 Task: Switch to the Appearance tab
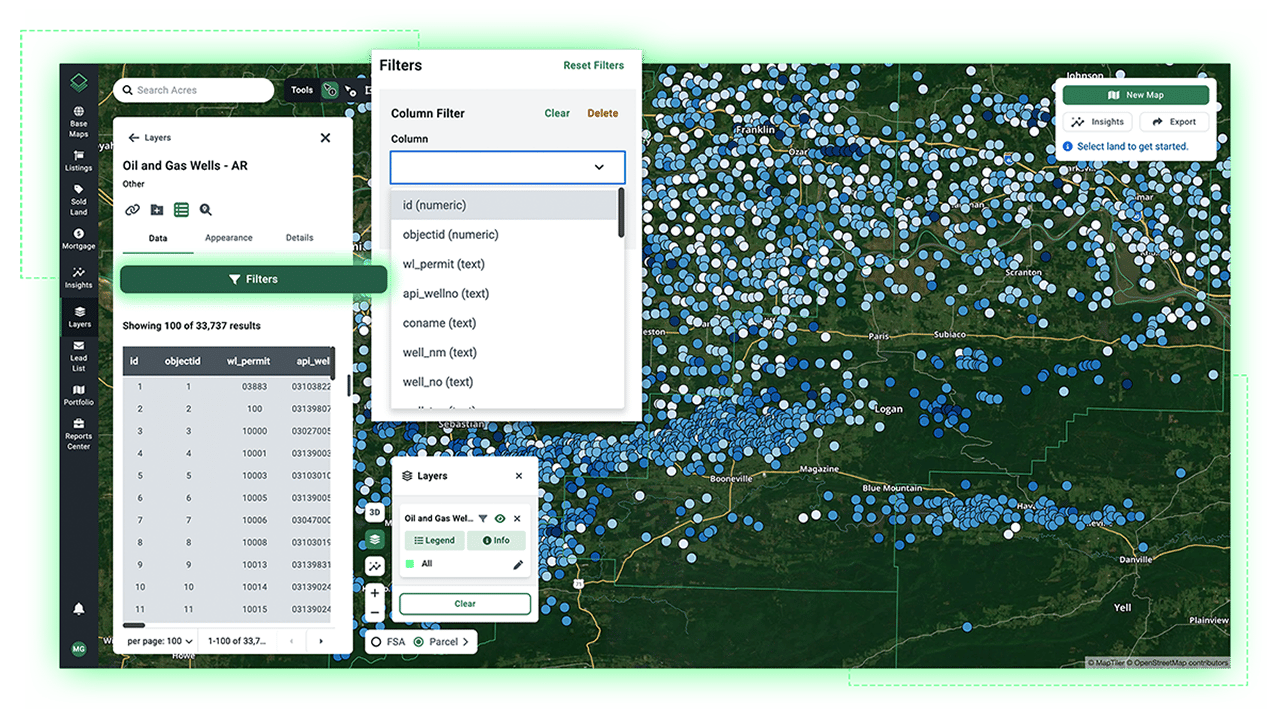[x=229, y=238]
